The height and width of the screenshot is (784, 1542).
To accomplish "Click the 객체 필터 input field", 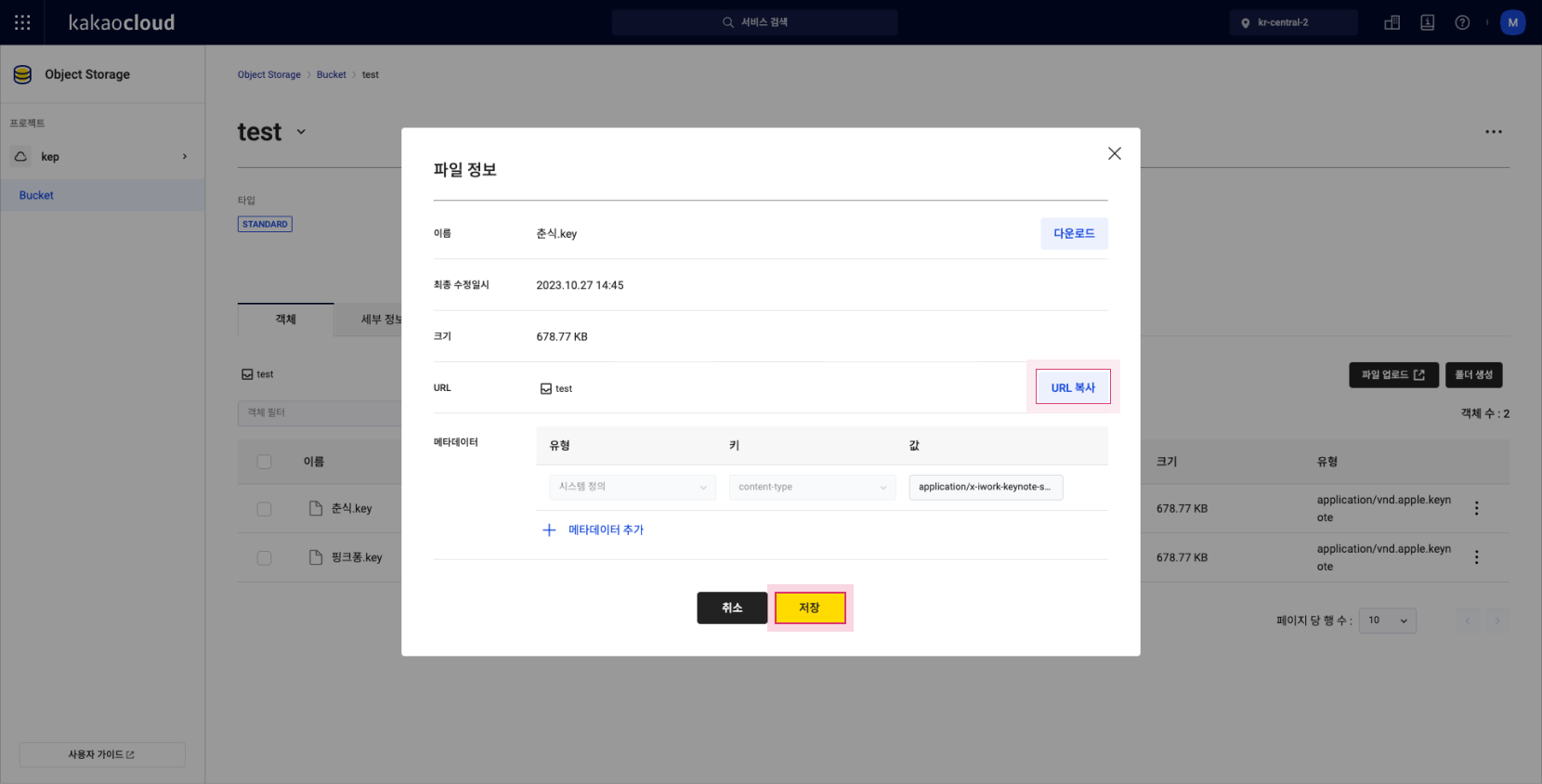I will (x=320, y=412).
